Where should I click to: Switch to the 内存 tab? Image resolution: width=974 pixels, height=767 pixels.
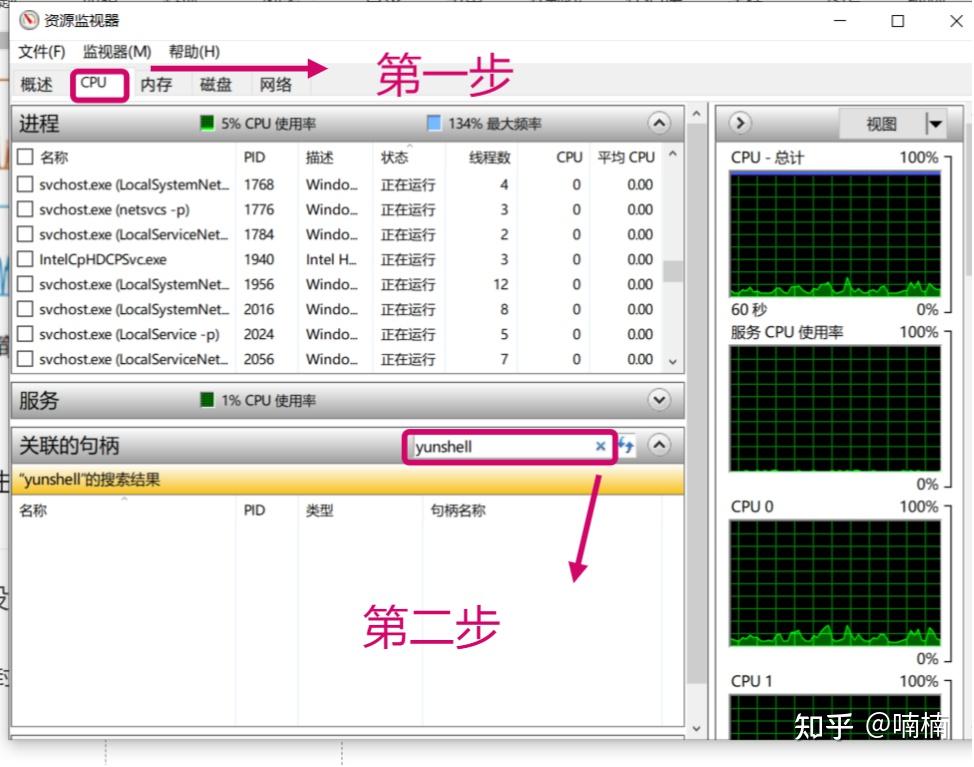click(156, 84)
